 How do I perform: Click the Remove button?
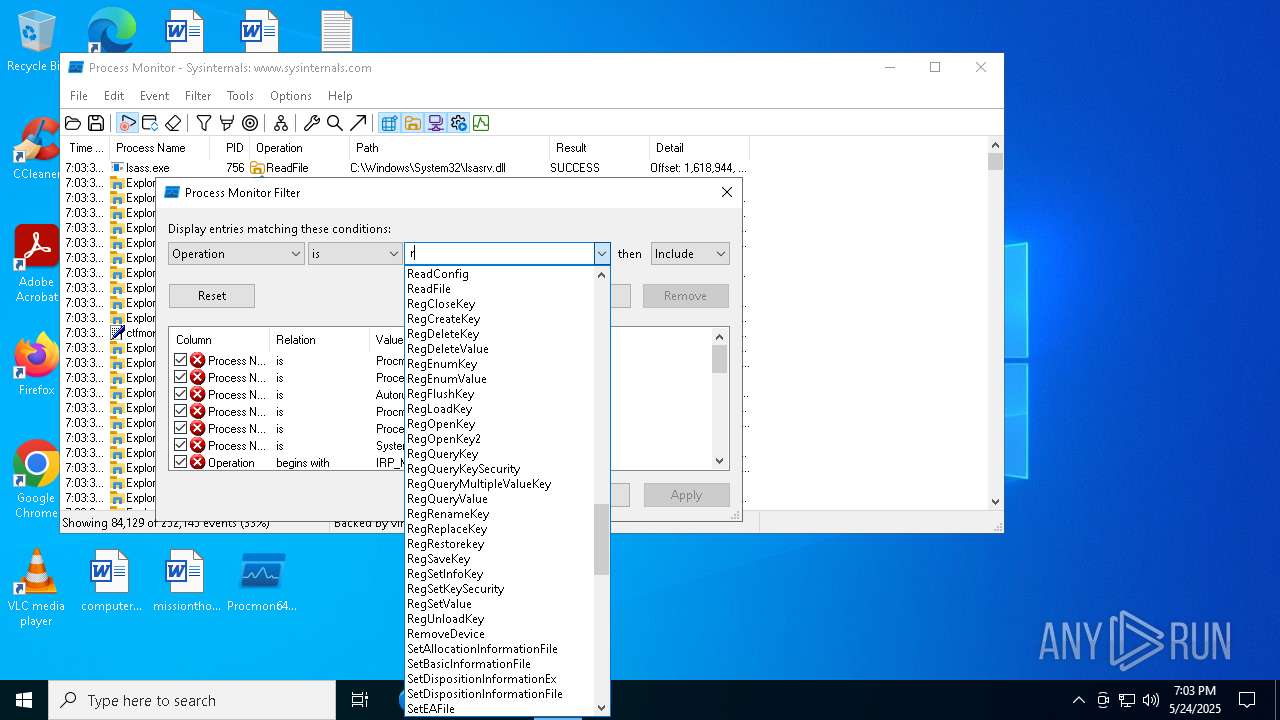click(686, 296)
